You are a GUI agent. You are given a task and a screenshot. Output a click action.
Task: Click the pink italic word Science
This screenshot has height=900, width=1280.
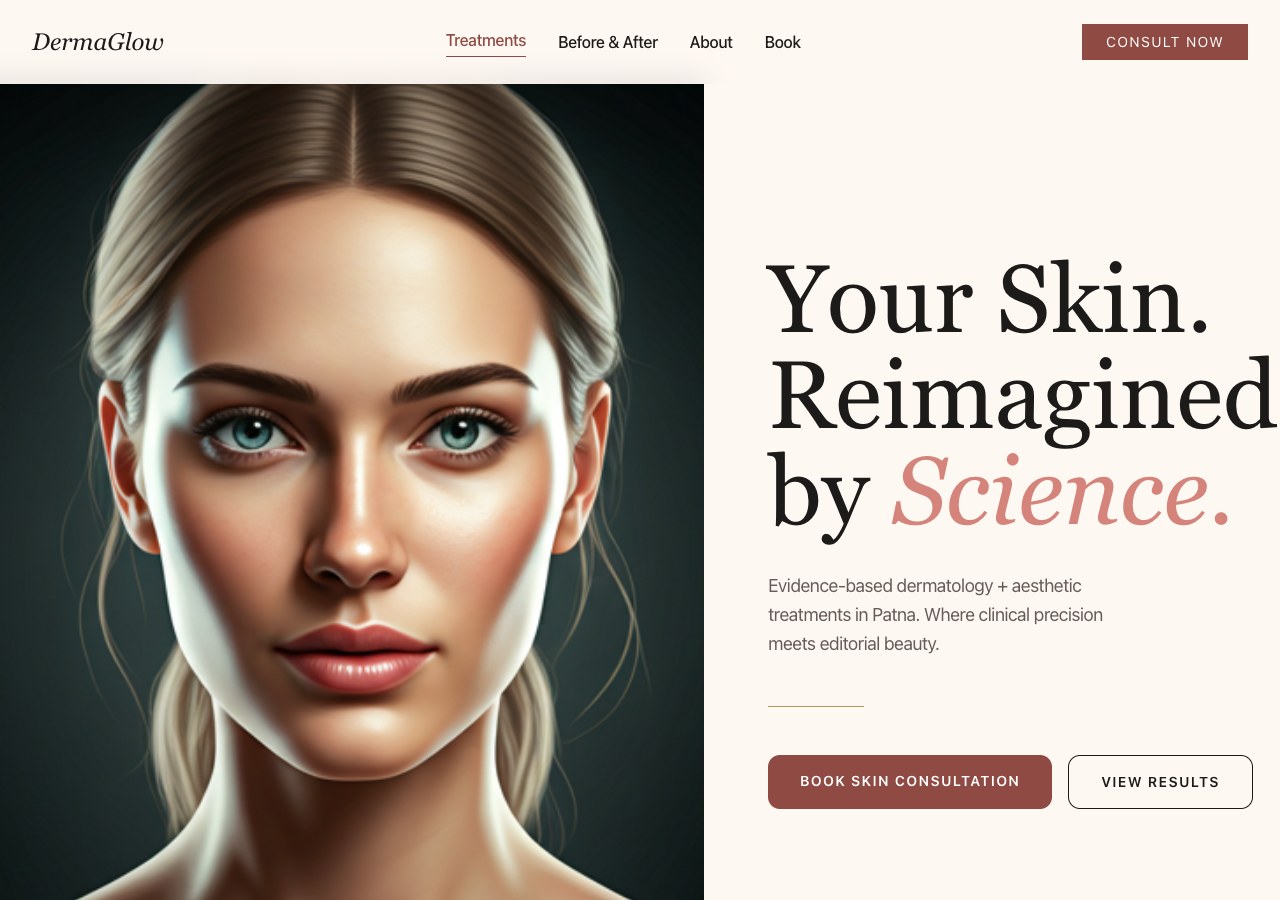[1061, 493]
